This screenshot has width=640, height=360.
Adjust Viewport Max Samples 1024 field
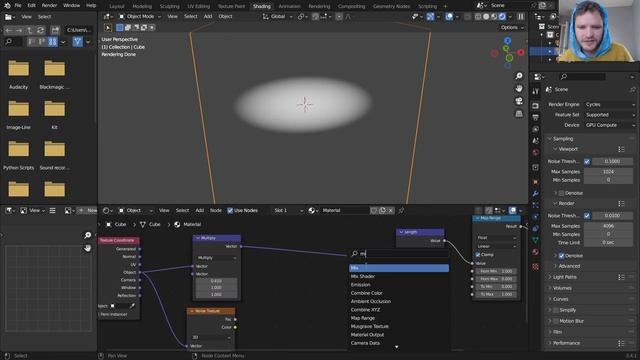(x=608, y=172)
